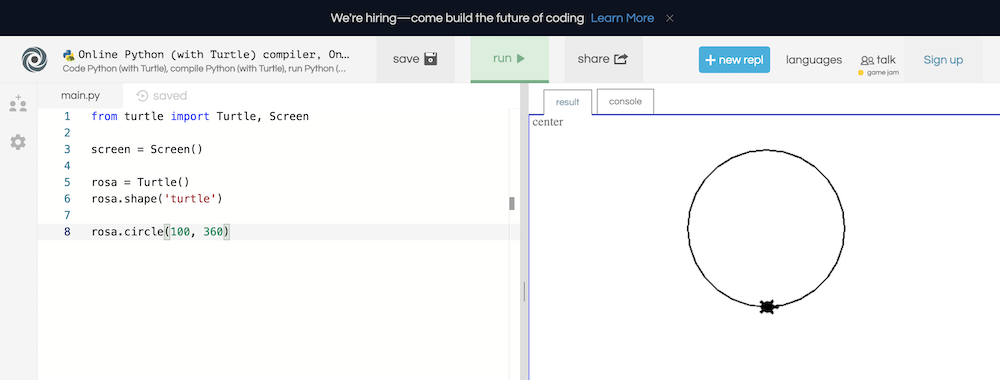The width and height of the screenshot is (1000, 380).
Task: Click the talk people icon
Action: (x=867, y=61)
